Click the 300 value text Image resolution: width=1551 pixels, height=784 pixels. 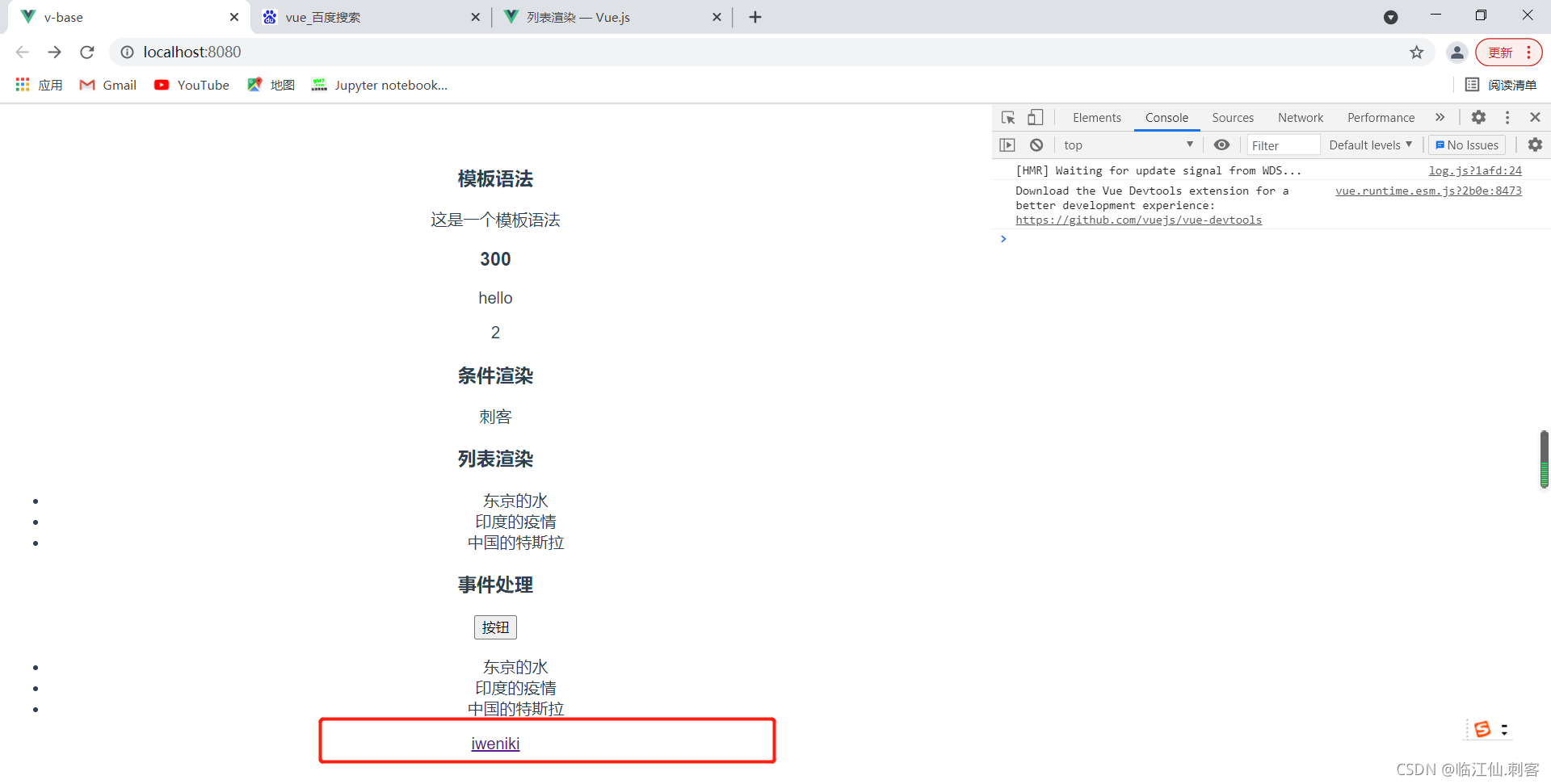coord(495,259)
